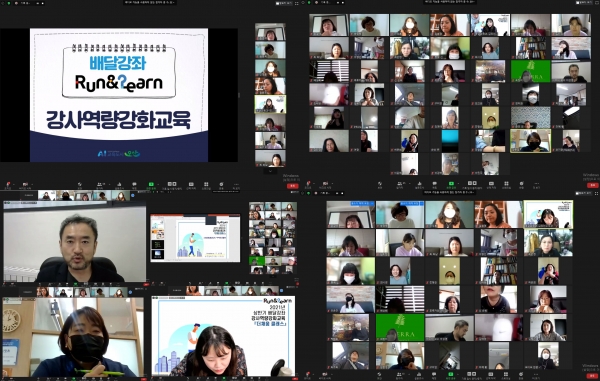The height and width of the screenshot is (381, 600).
Task: Click green Share Screen in top-left toolbar
Action: click(151, 186)
